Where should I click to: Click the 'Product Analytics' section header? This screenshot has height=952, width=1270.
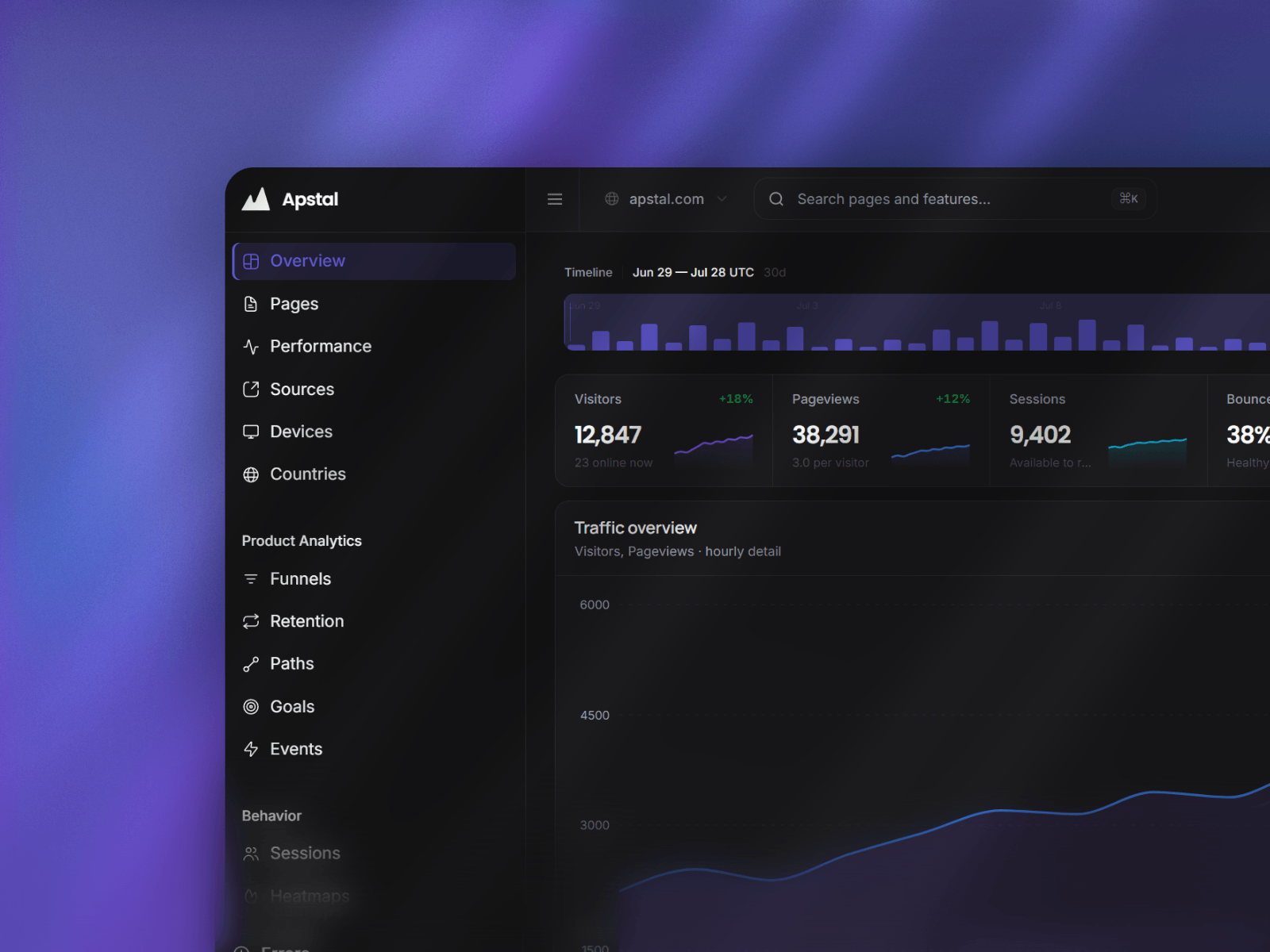(302, 541)
